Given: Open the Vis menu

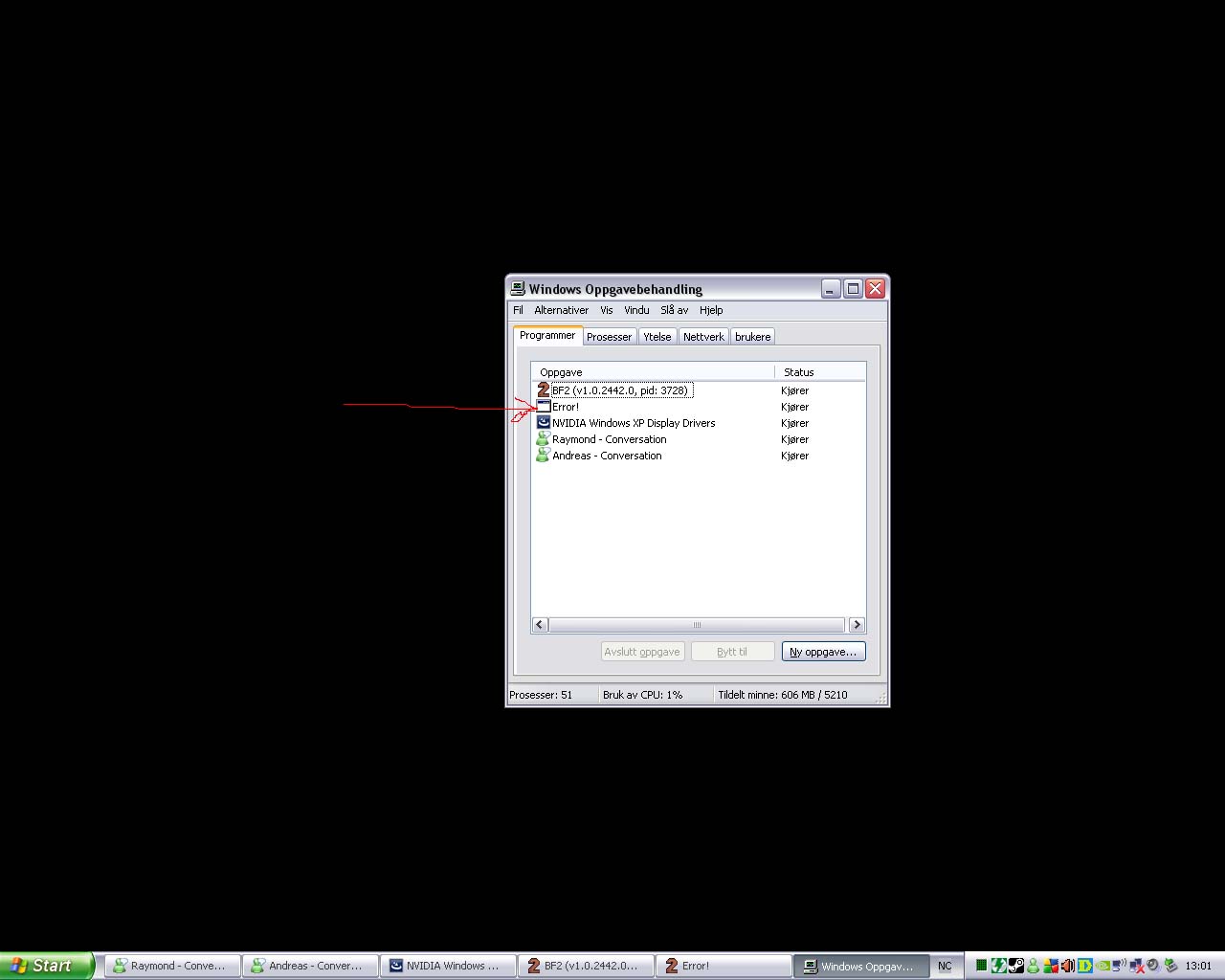Looking at the screenshot, I should 606,310.
